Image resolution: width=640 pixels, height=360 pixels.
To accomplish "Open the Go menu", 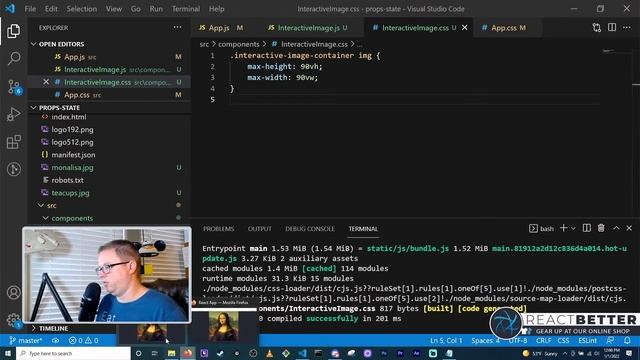I will click(x=136, y=9).
